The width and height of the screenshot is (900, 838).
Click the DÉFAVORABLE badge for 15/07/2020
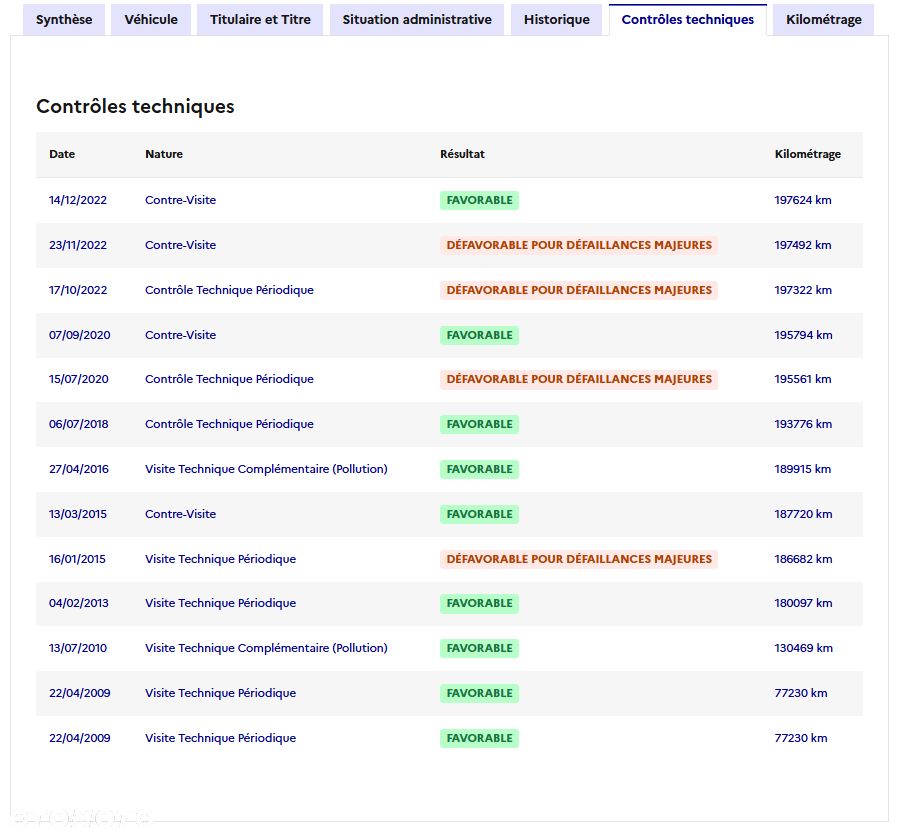click(579, 379)
